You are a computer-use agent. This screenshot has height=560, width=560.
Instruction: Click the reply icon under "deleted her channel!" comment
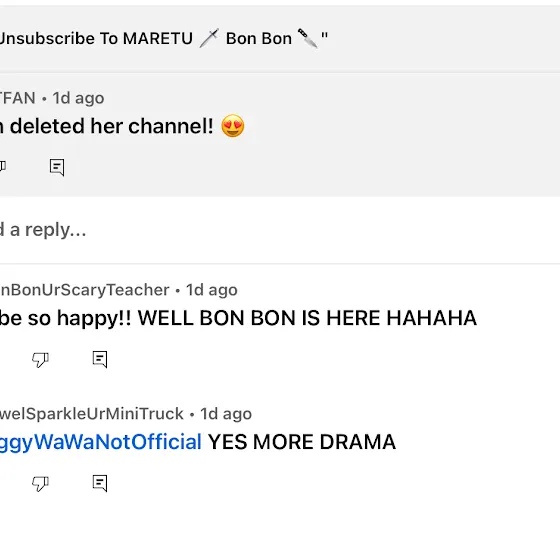tap(57, 167)
